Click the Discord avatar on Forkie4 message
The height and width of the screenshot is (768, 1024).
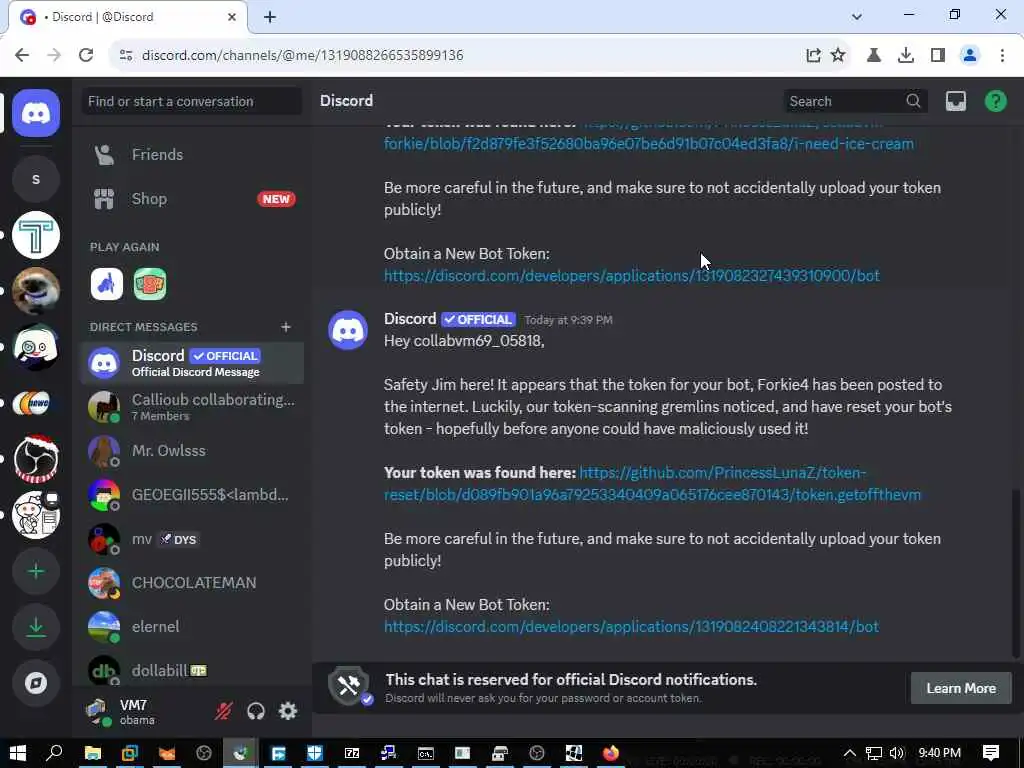click(348, 330)
